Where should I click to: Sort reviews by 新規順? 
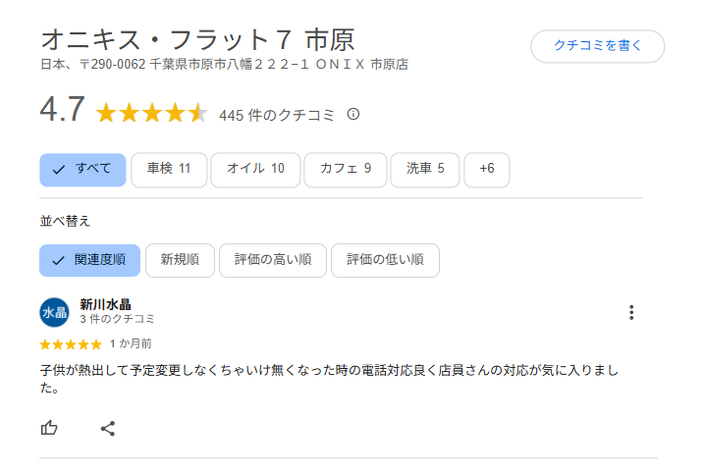tap(179, 261)
